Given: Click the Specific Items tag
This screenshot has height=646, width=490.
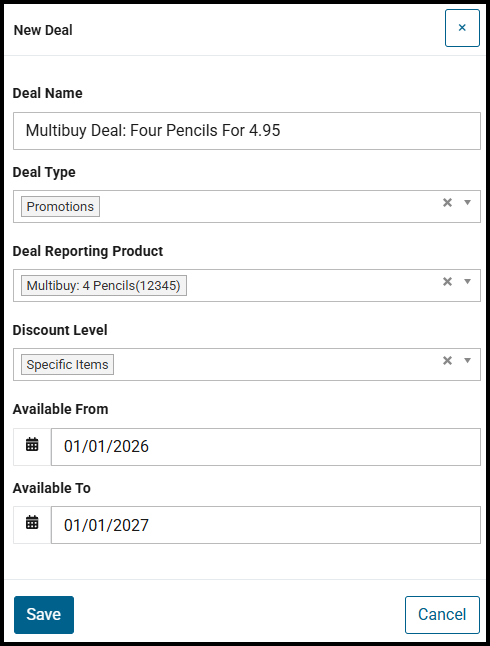Looking at the screenshot, I should coord(68,365).
